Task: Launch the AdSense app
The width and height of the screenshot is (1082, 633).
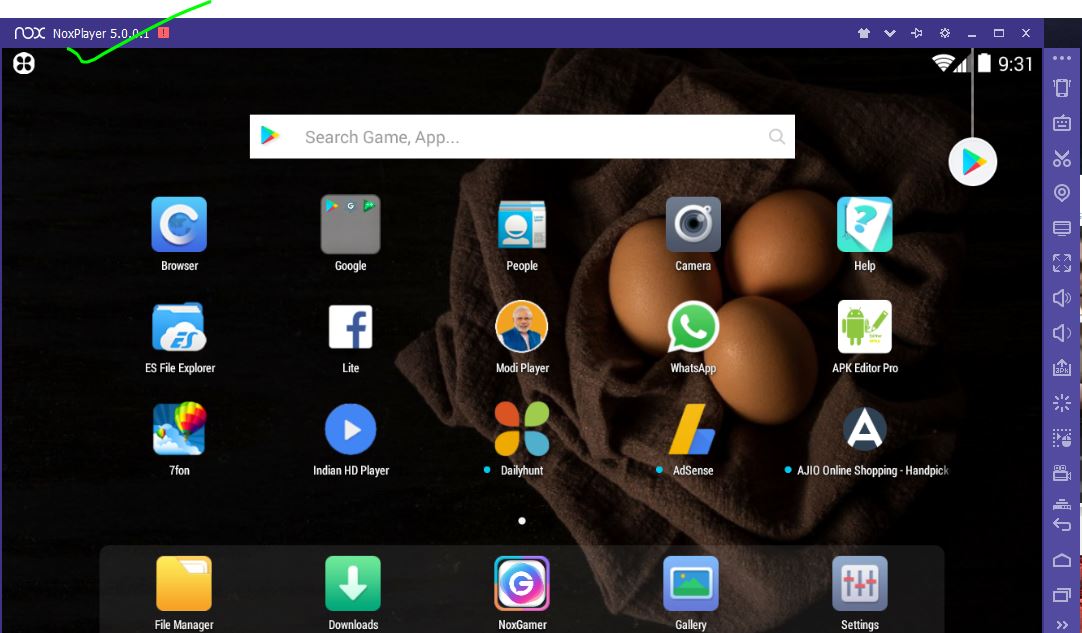Action: point(692,429)
